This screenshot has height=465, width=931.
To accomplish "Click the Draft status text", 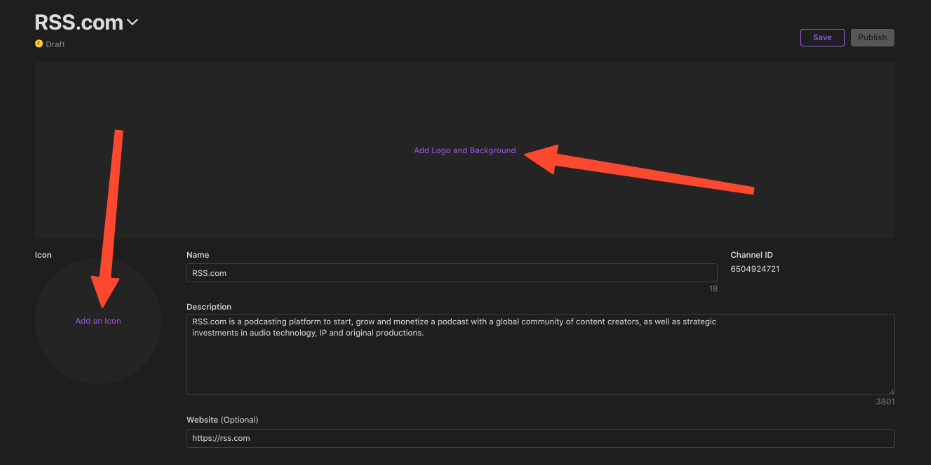I will [55, 44].
